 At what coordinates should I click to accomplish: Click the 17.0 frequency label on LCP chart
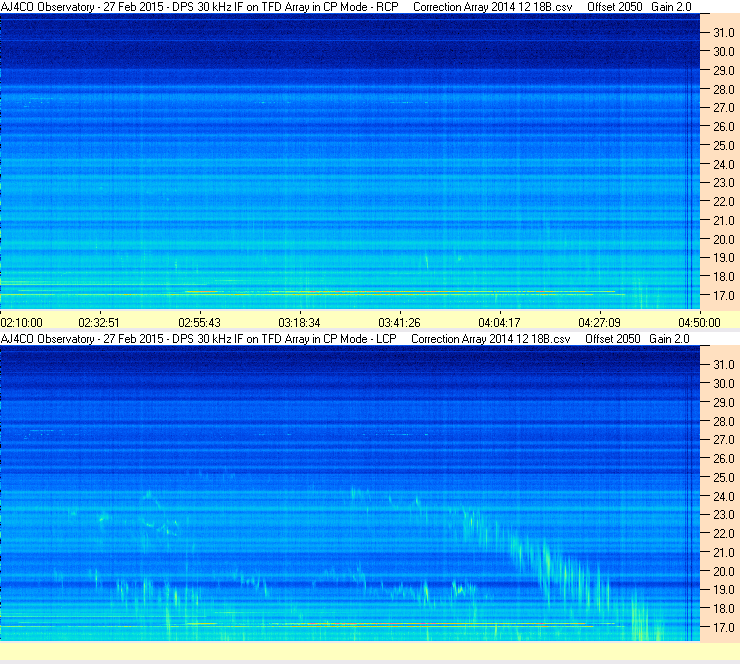point(724,627)
